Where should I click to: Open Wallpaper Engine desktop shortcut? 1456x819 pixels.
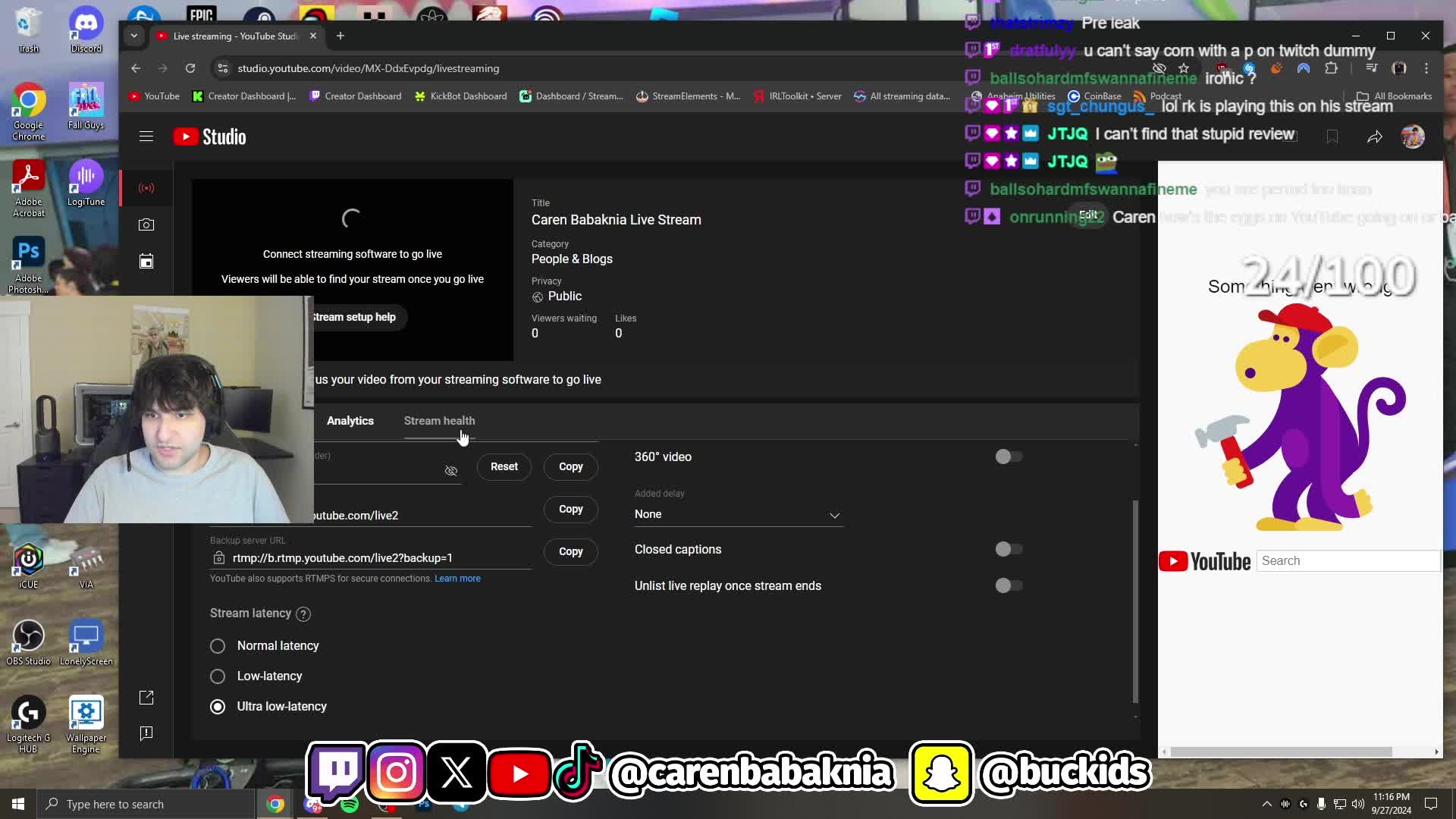tap(86, 725)
